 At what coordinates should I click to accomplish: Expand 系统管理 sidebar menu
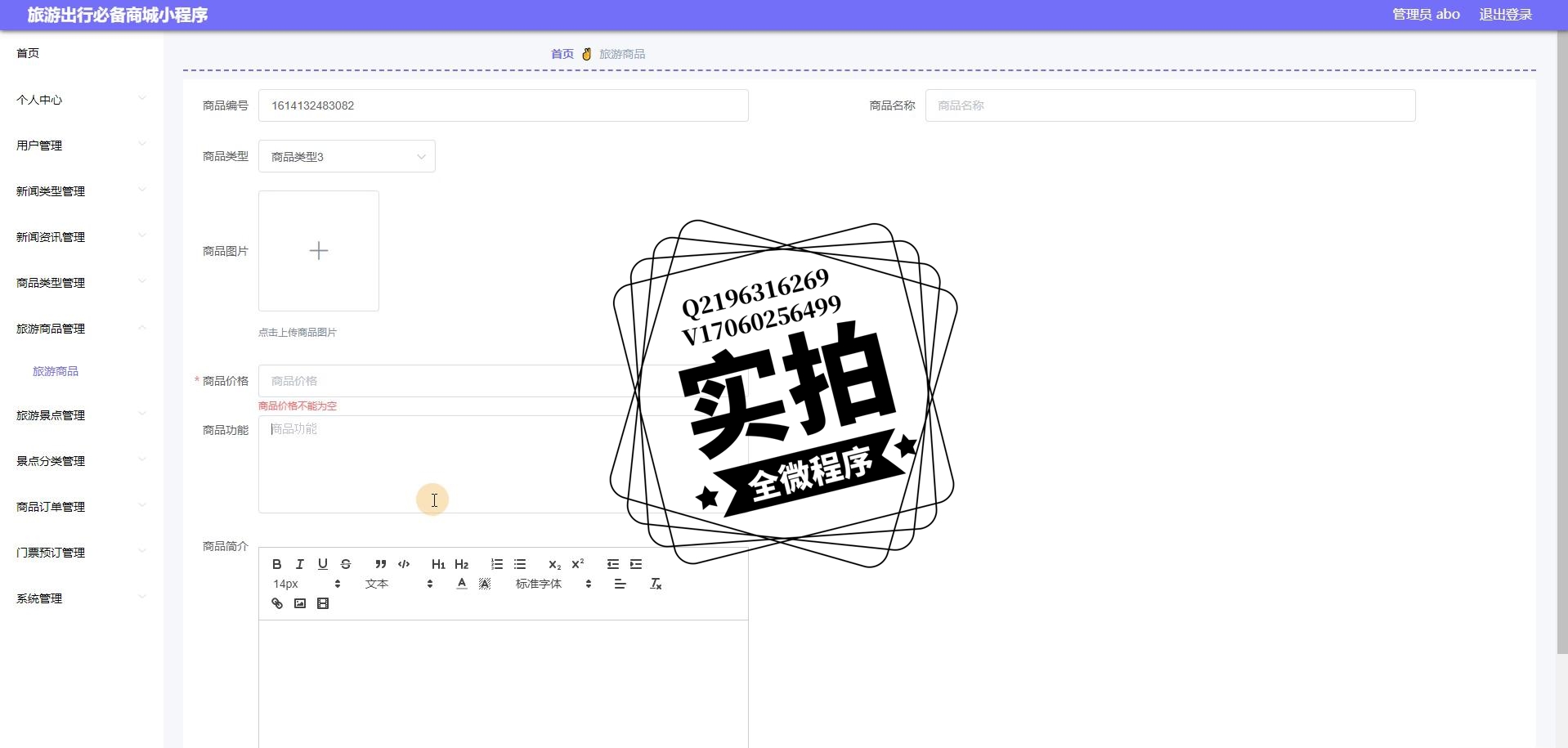point(82,598)
